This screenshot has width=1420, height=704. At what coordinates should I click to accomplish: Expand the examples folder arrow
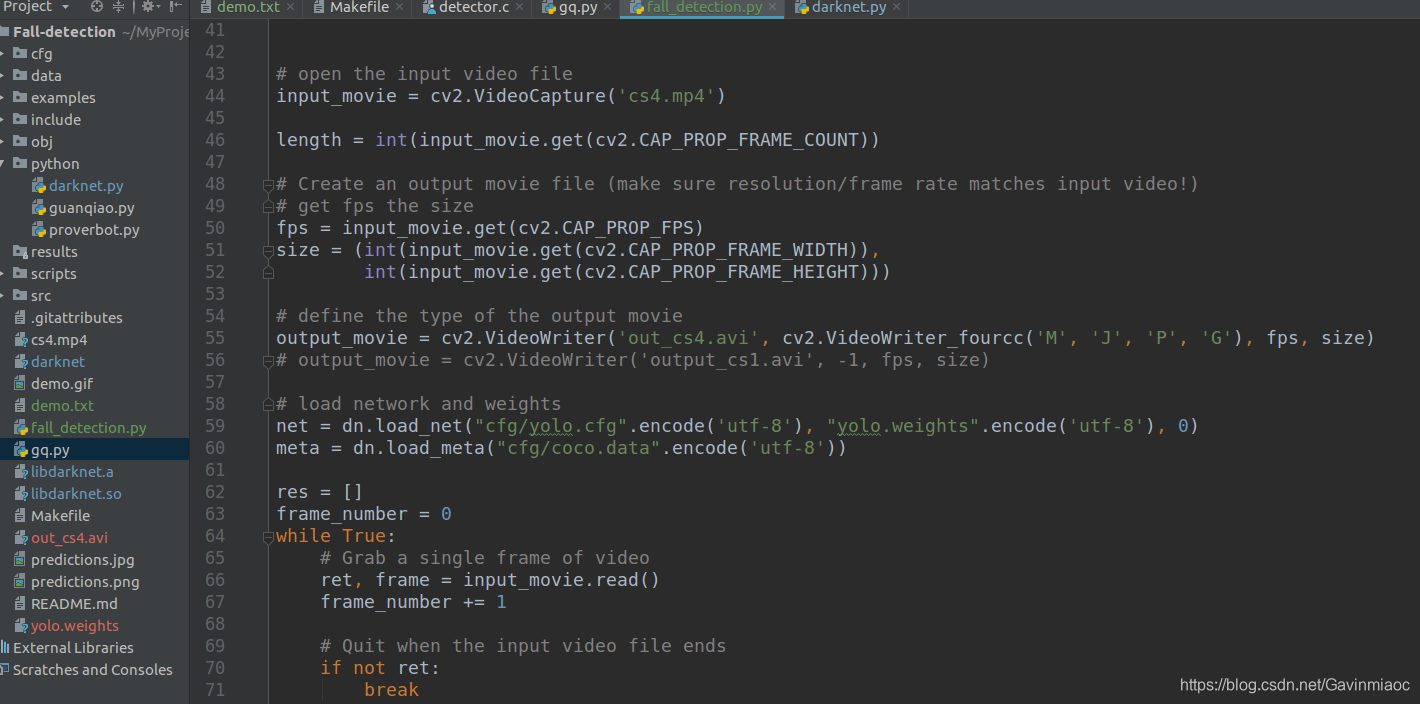click(x=4, y=98)
